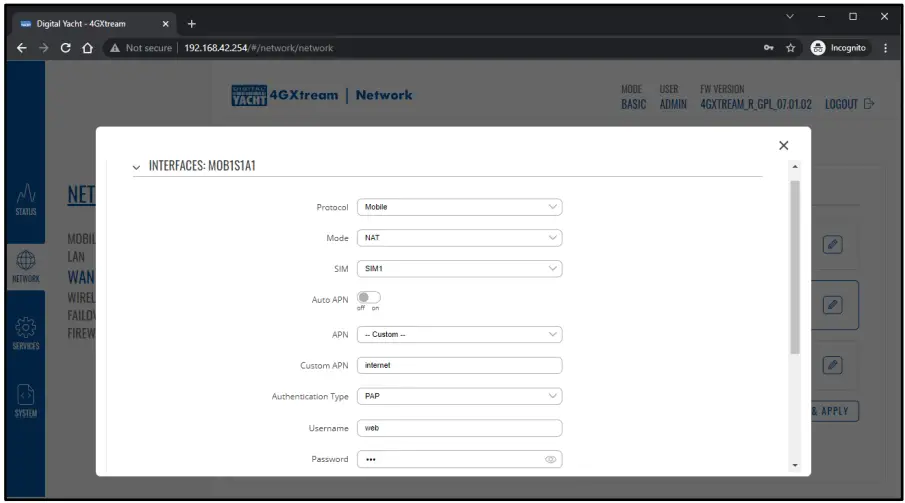Go back in browser history
The height and width of the screenshot is (503, 905).
(x=22, y=48)
